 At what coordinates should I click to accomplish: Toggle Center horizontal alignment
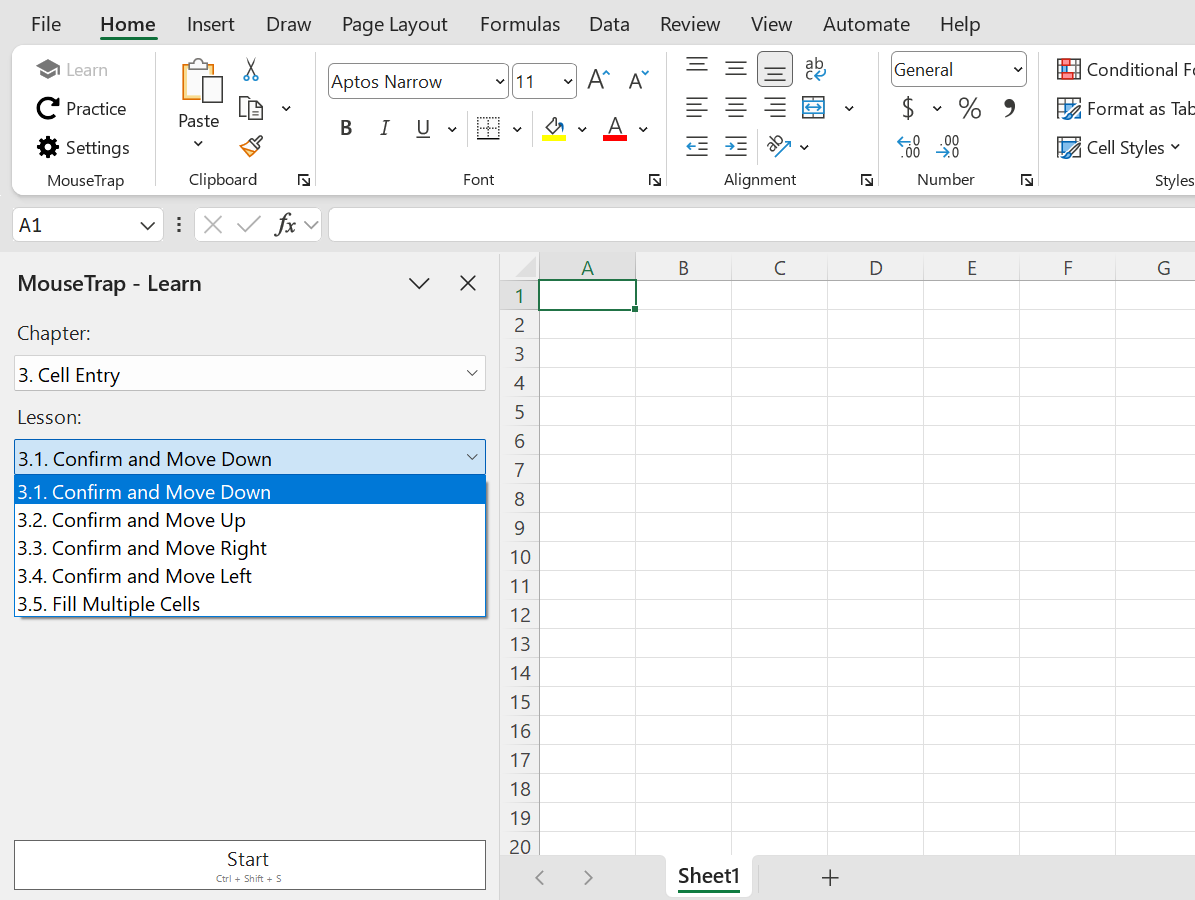point(736,108)
